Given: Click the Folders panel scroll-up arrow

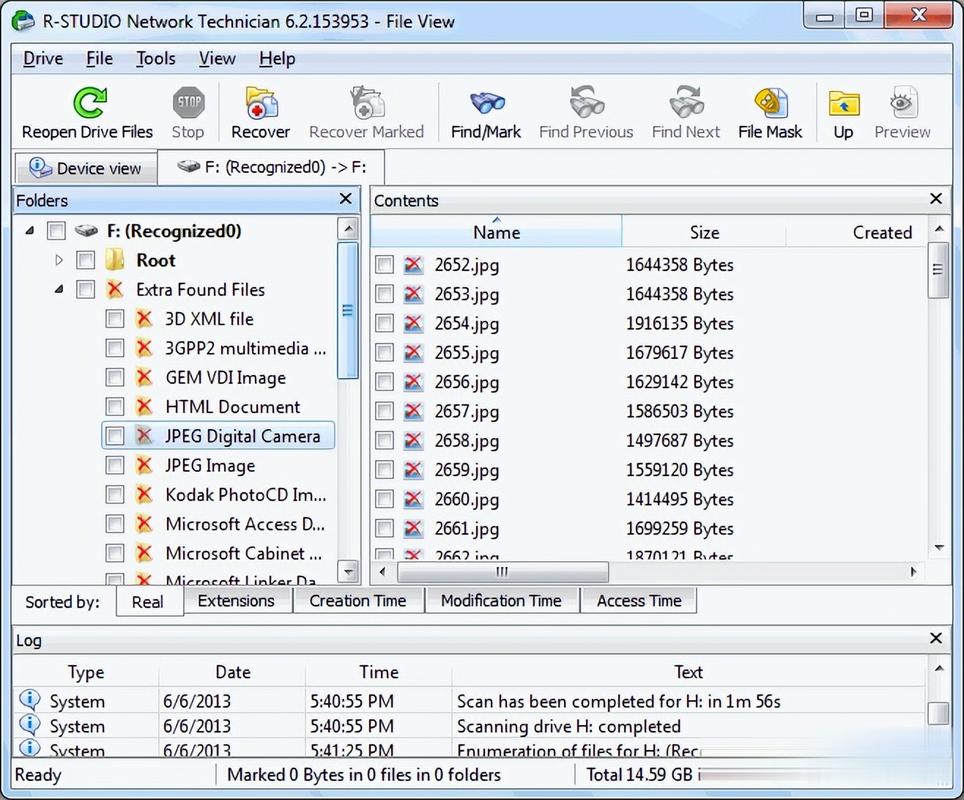Looking at the screenshot, I should click(x=348, y=229).
